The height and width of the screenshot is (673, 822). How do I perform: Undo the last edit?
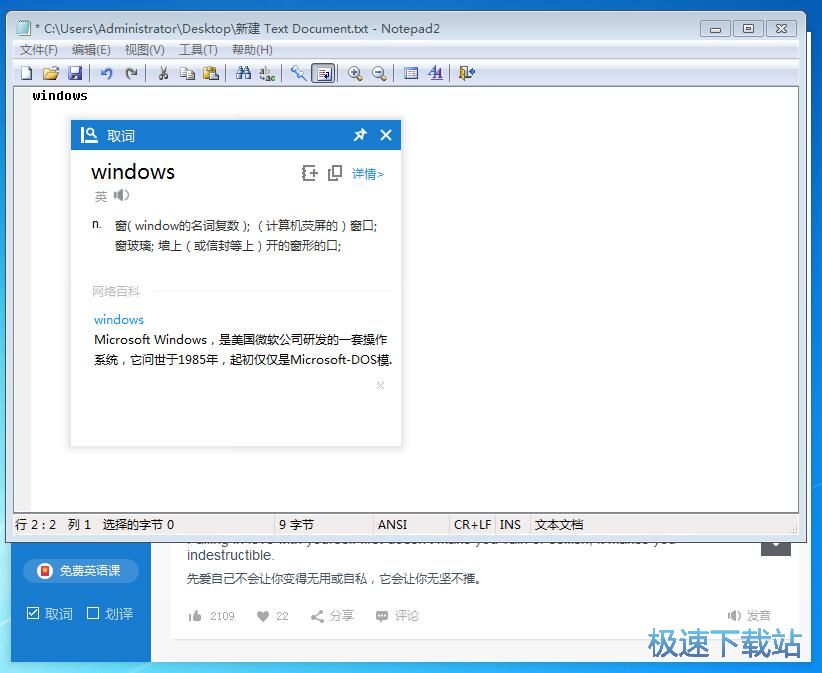106,73
